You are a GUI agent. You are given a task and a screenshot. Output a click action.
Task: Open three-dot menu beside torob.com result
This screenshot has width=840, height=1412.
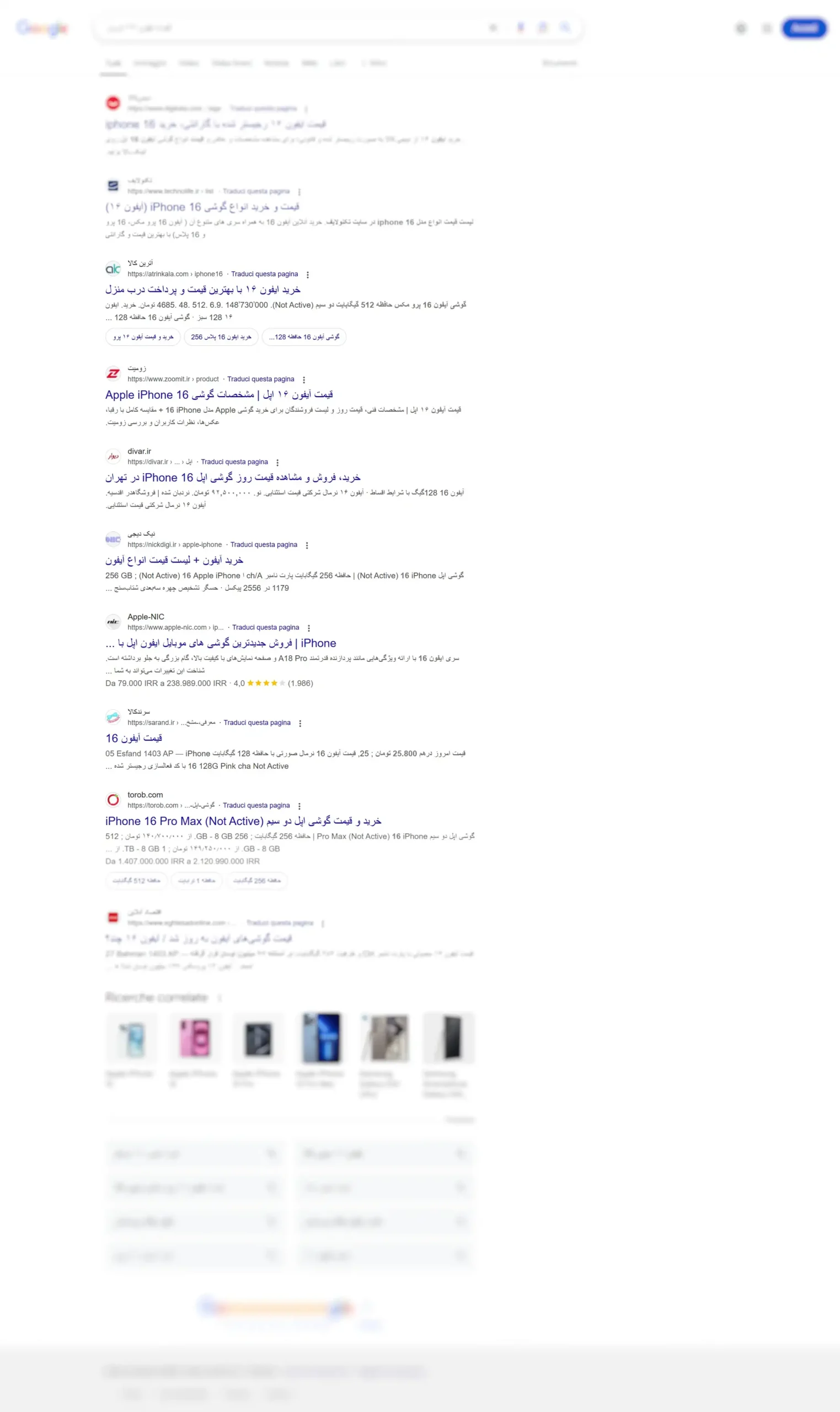pos(299,806)
